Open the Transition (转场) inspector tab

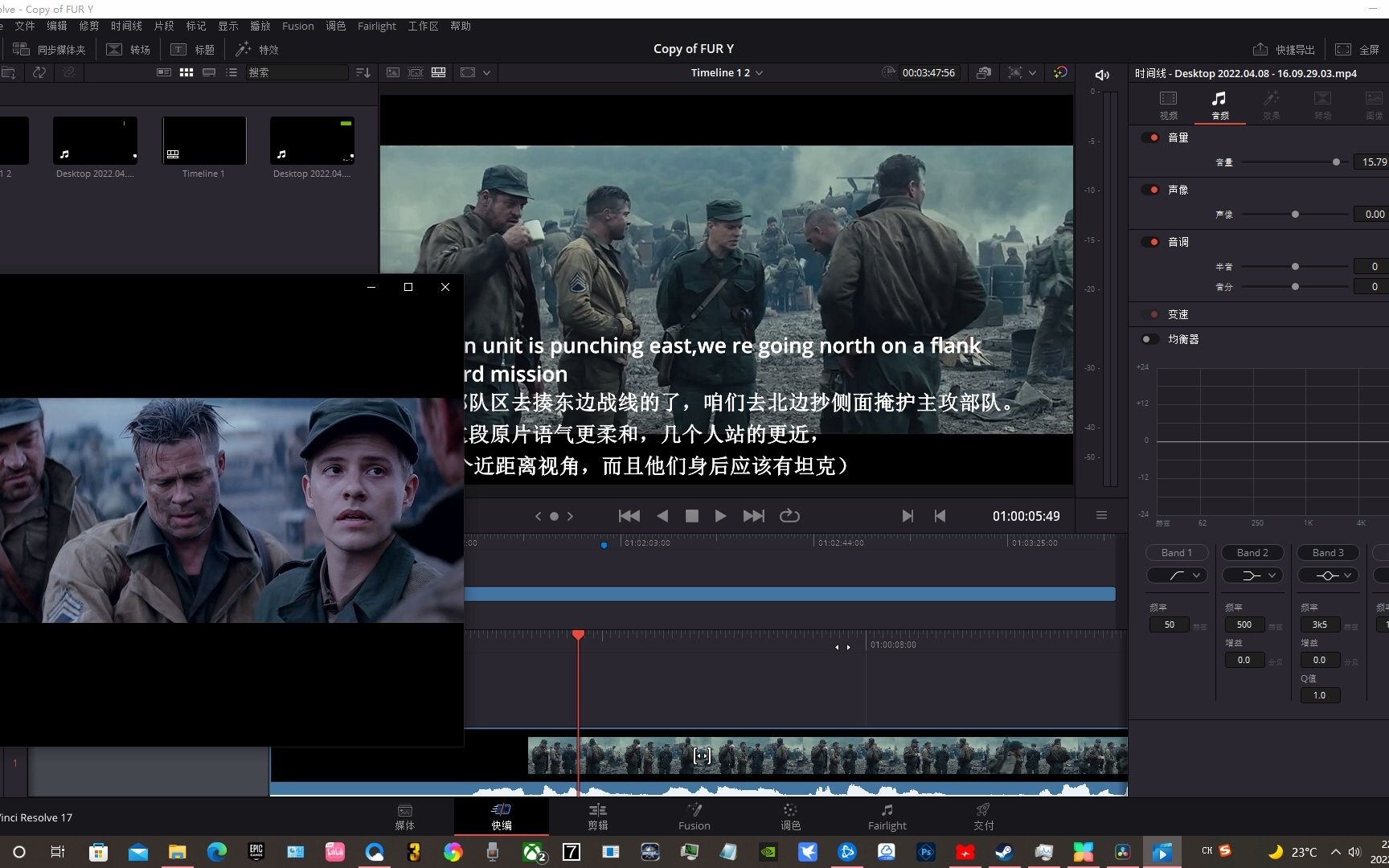[1322, 104]
